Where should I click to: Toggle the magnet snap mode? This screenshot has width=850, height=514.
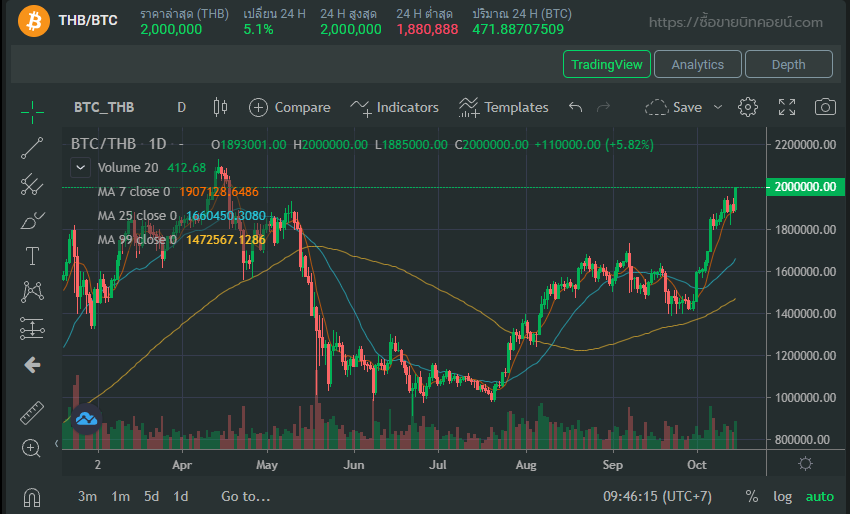[x=32, y=497]
